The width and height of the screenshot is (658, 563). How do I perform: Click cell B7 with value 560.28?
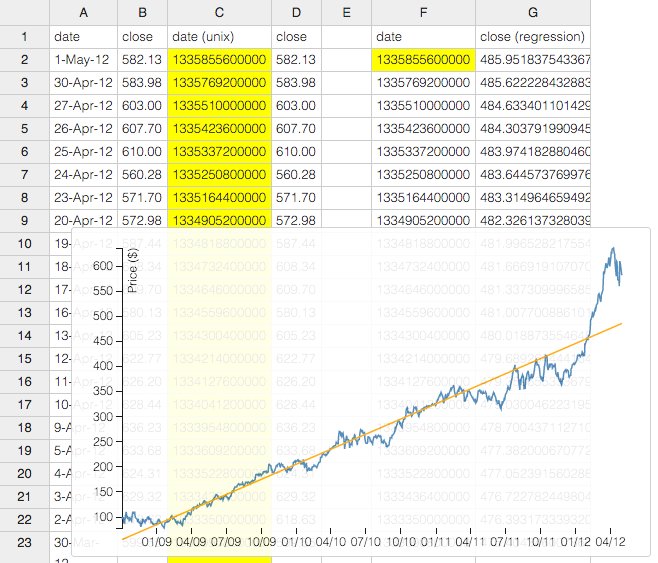point(143,175)
